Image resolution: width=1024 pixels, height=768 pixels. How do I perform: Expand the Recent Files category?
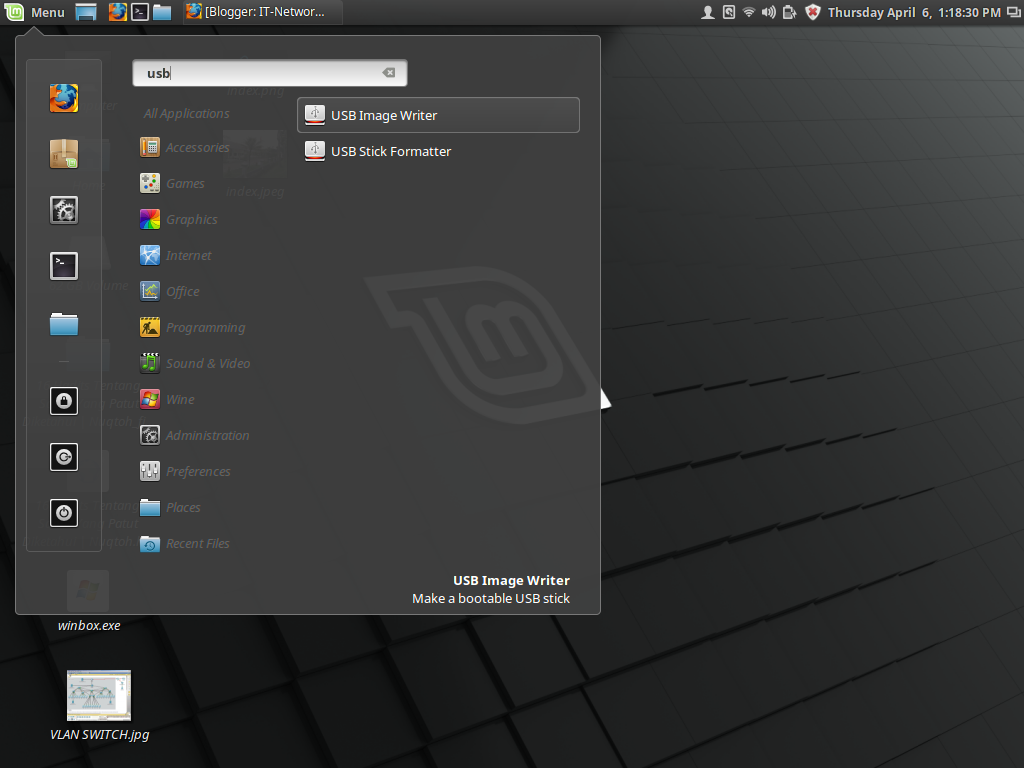tap(196, 543)
